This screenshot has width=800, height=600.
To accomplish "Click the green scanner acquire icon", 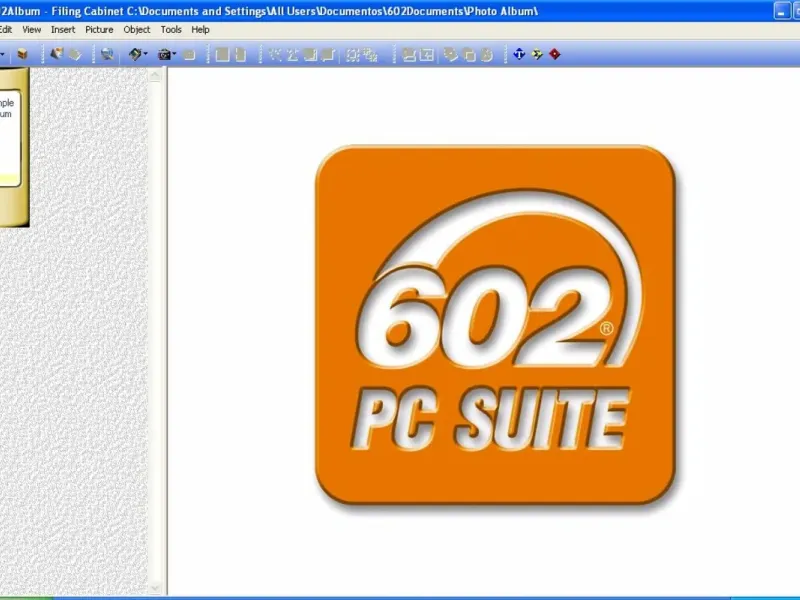I will [135, 54].
